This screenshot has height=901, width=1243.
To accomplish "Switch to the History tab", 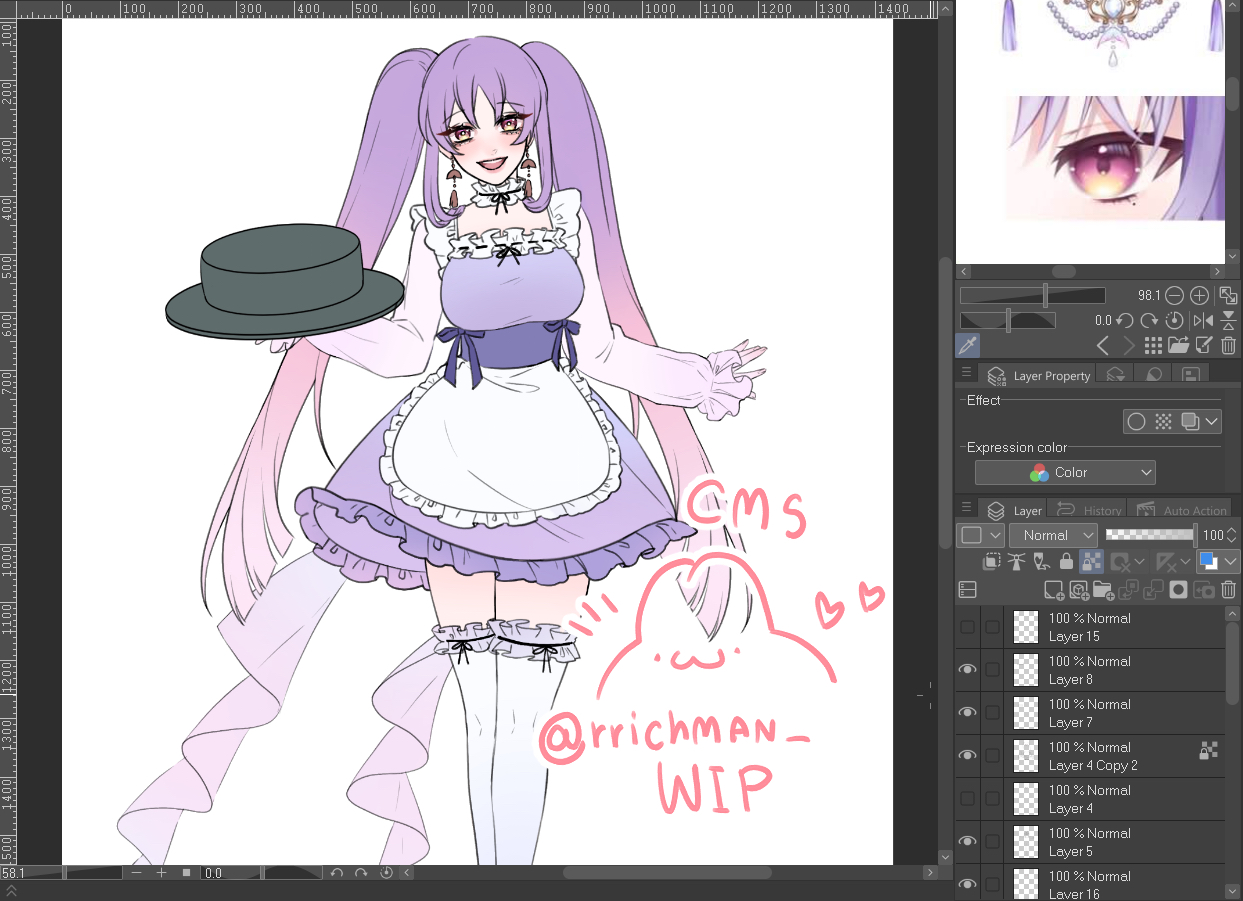I will (1090, 511).
